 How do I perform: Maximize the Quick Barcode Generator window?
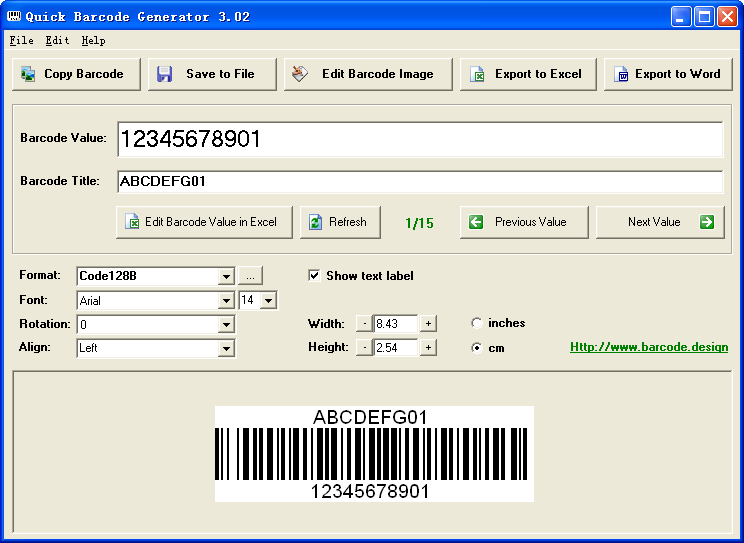point(705,17)
